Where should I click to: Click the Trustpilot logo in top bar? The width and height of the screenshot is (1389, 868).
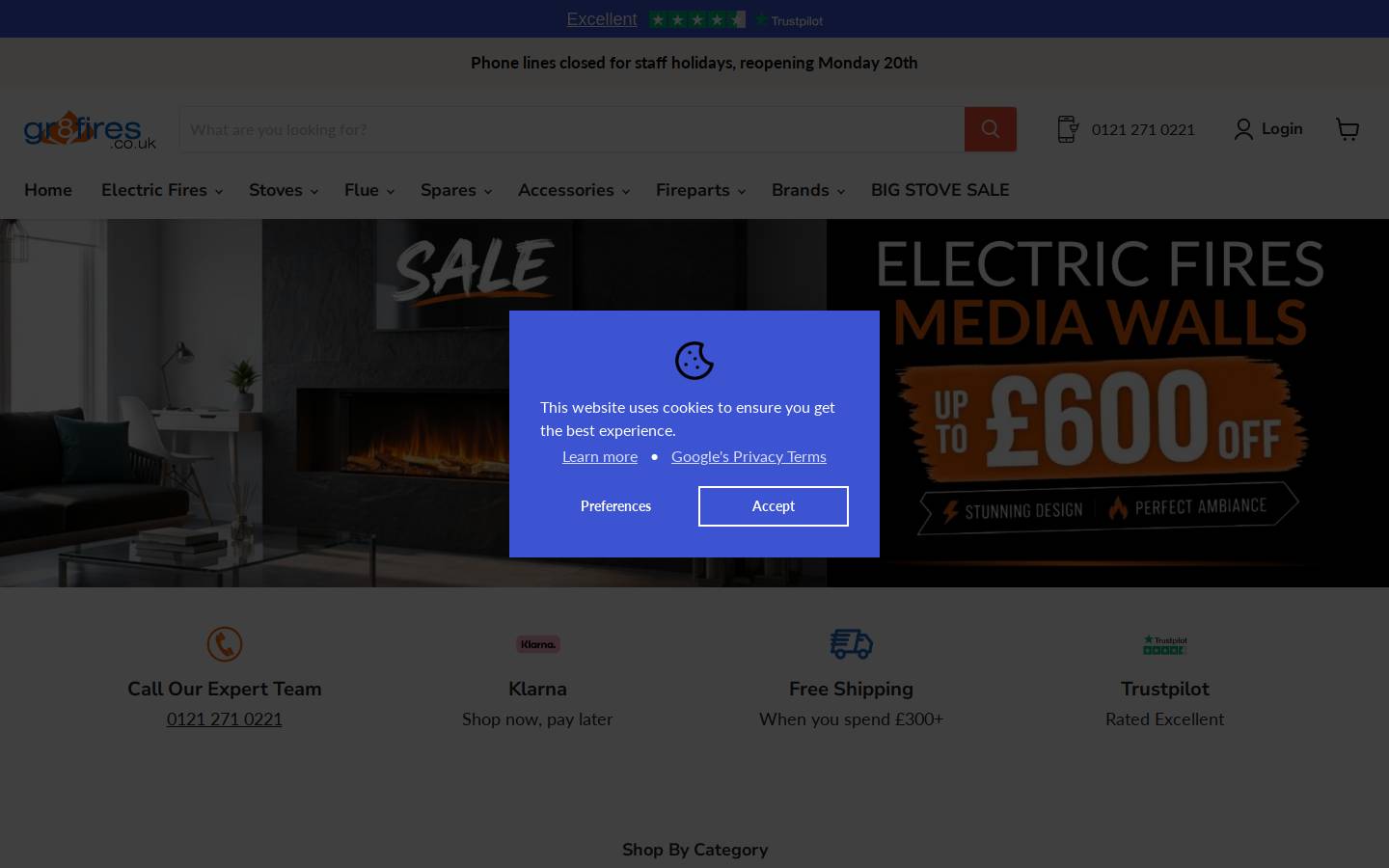coord(789,19)
